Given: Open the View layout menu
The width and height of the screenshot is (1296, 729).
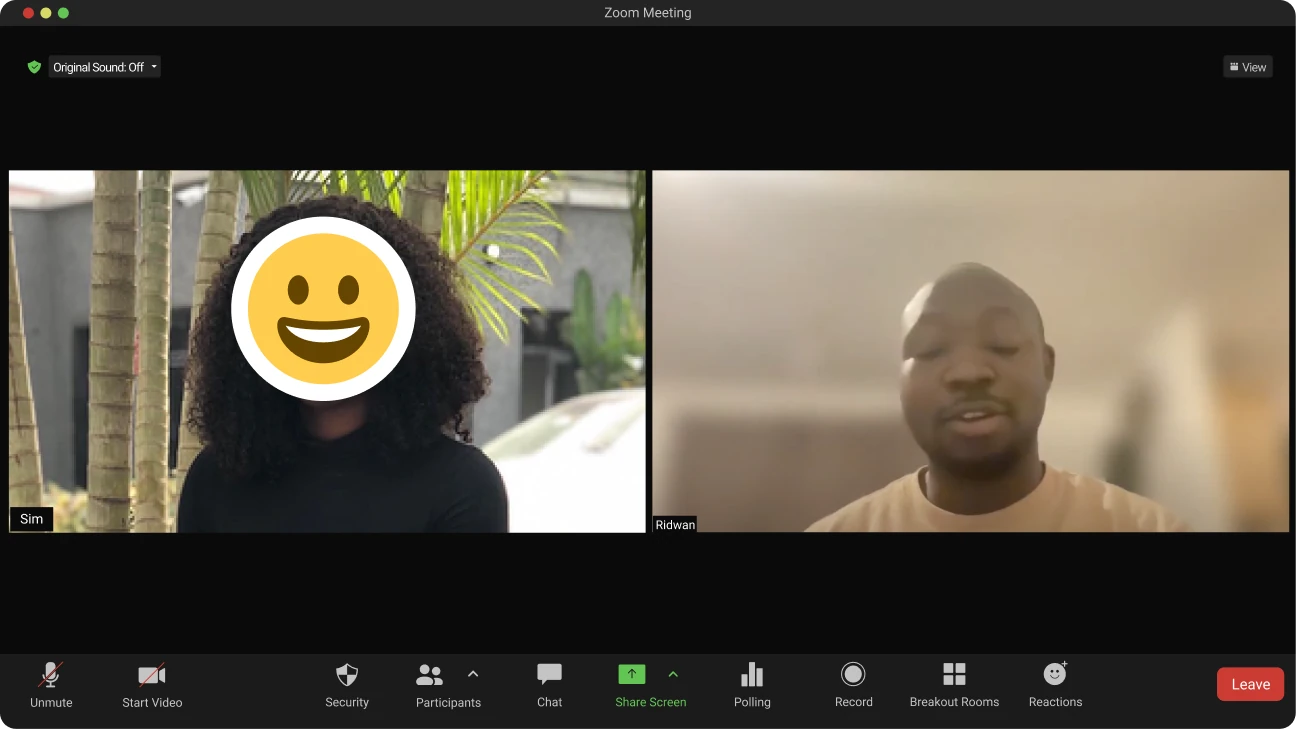Looking at the screenshot, I should [1248, 67].
